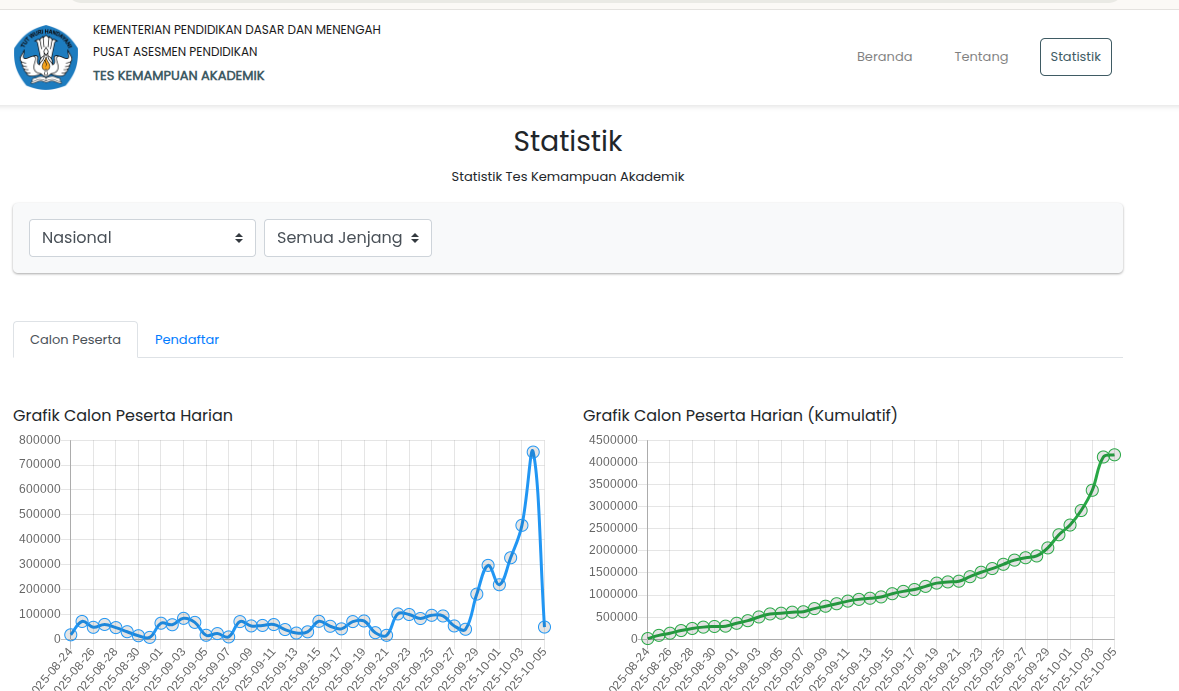1179x691 pixels.
Task: Click the Statistik page heading
Action: coord(567,141)
